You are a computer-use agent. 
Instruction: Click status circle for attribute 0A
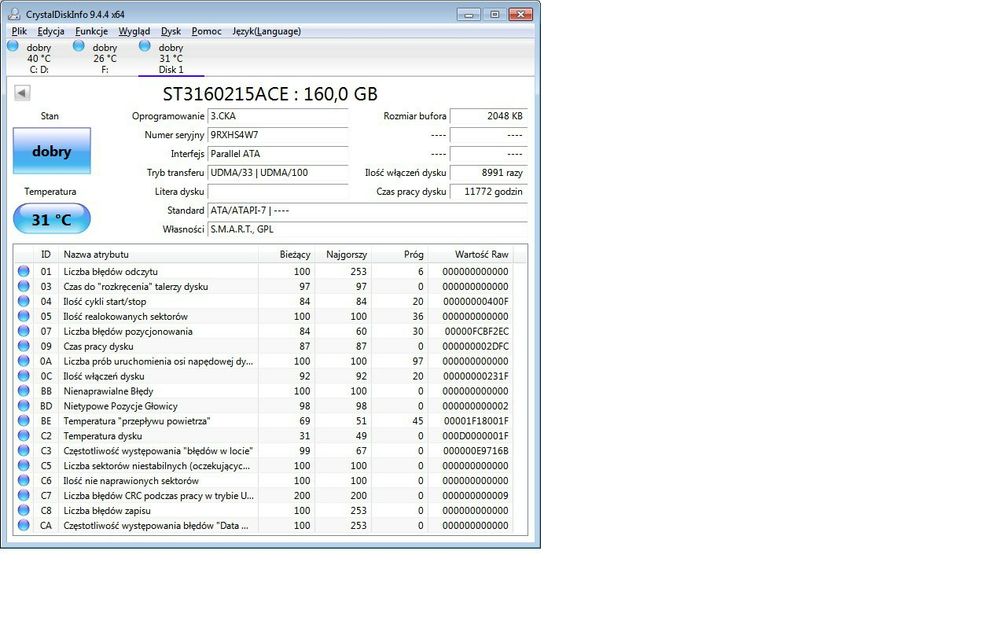click(24, 360)
